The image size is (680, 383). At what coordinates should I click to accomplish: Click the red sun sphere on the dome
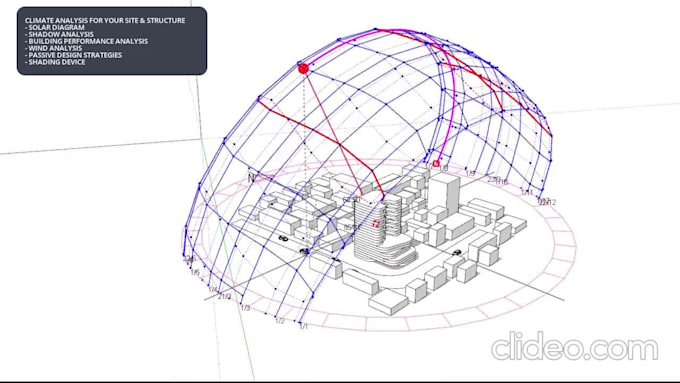(304, 68)
